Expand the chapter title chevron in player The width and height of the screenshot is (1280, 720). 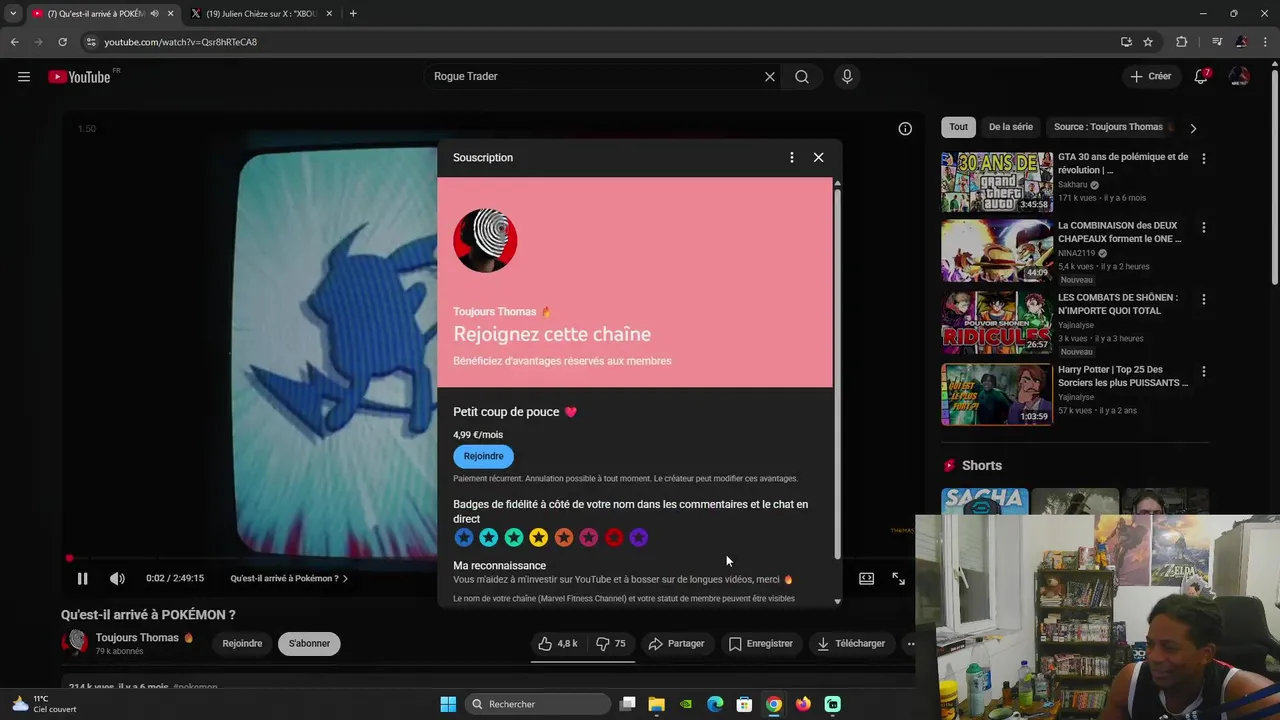click(346, 579)
